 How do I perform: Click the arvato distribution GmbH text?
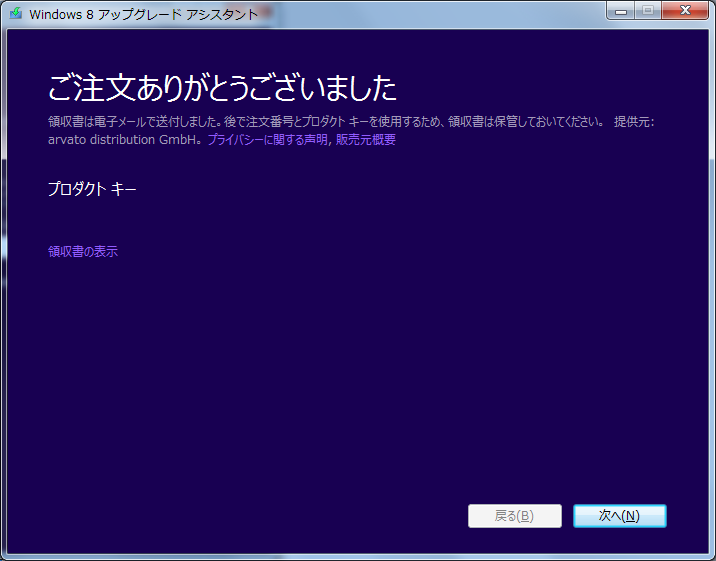click(122, 140)
